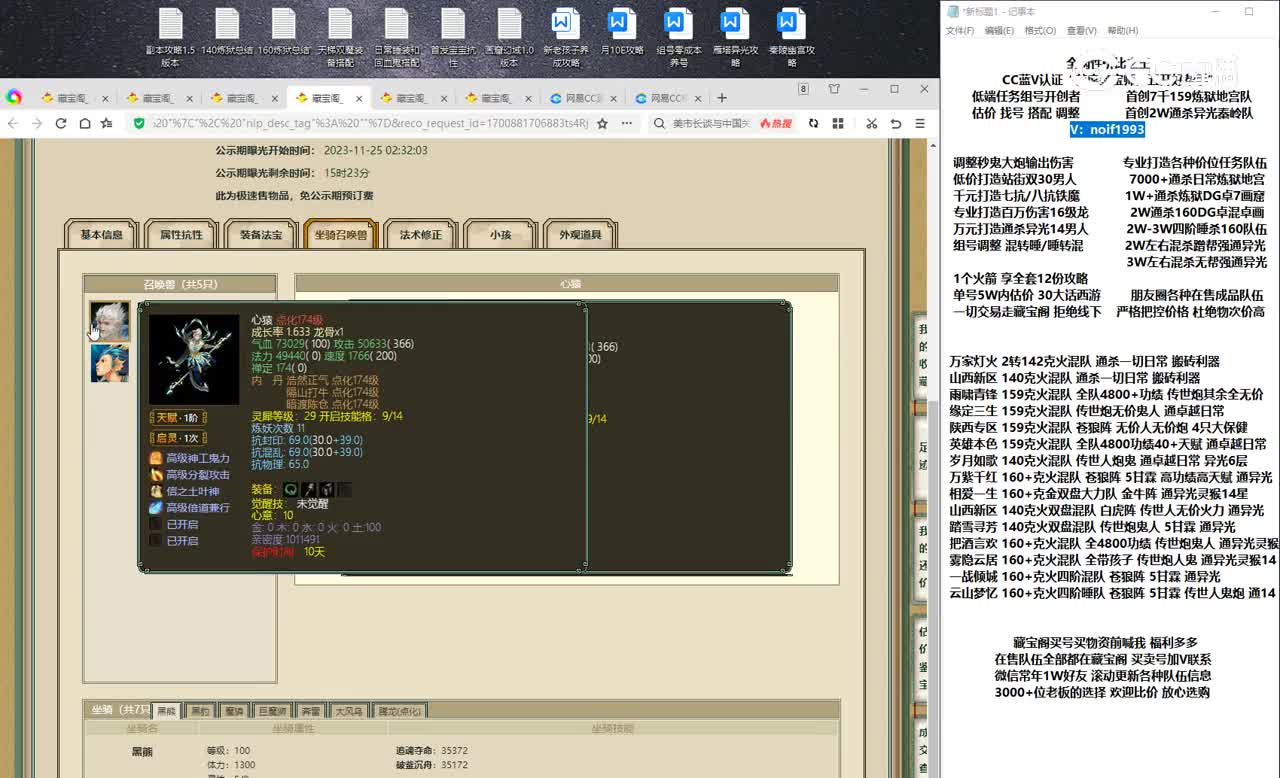Switch to the 装备法宝 tab
This screenshot has height=778, width=1280.
point(261,235)
